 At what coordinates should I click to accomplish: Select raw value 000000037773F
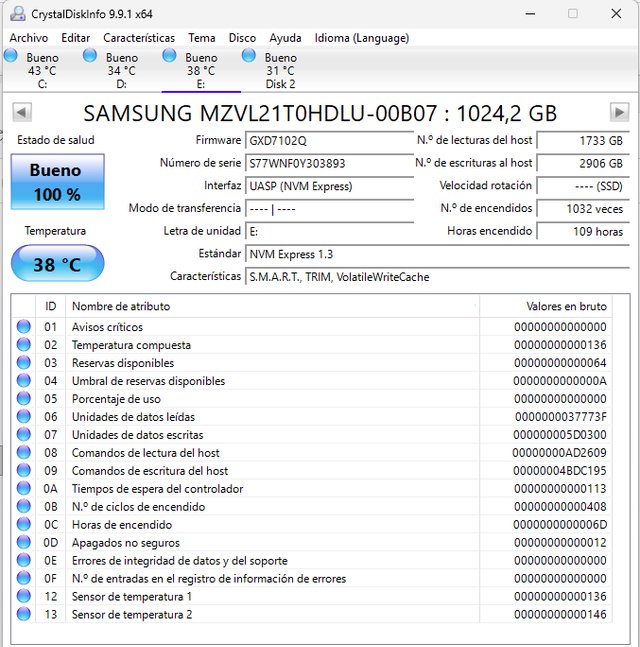[x=561, y=417]
